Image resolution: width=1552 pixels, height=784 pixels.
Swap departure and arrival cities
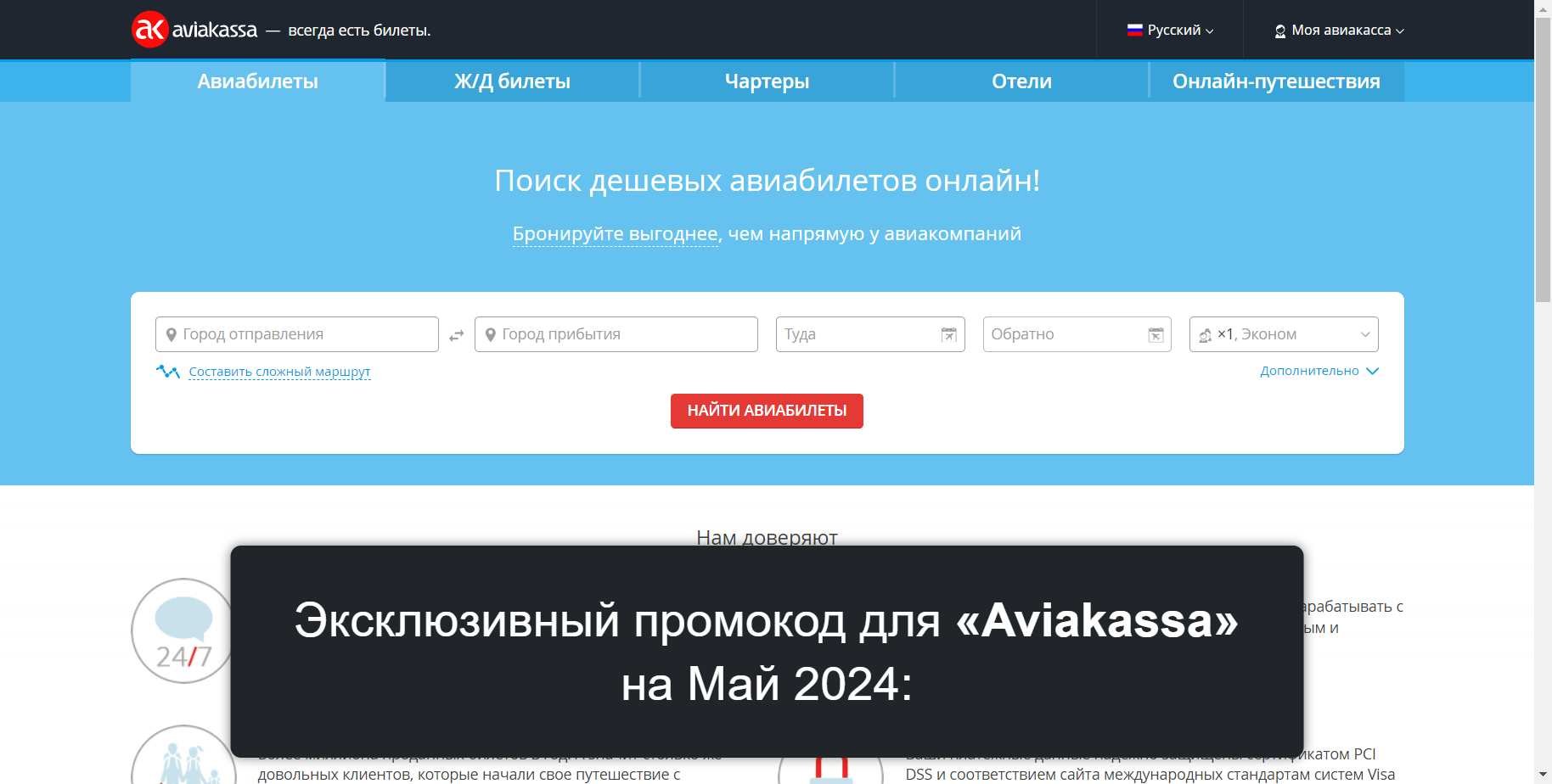tap(457, 336)
